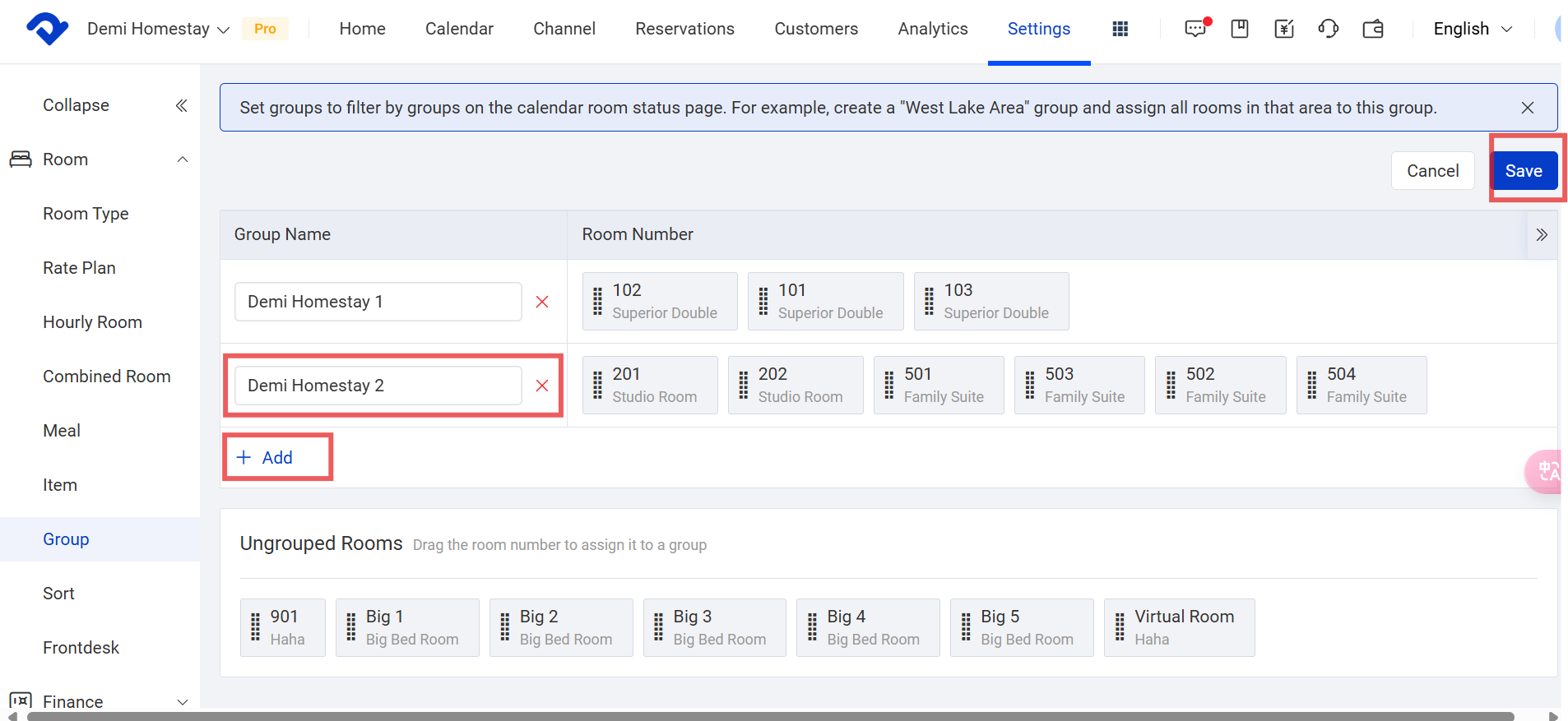Collapse the Room menu section
Screen dimensions: 1568x721
point(183,159)
